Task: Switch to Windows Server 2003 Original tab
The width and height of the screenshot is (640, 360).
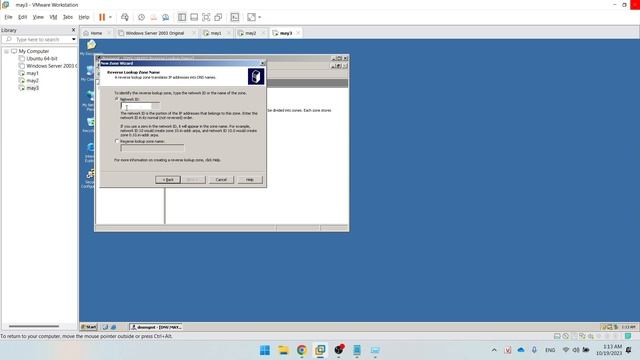Action: pos(154,33)
